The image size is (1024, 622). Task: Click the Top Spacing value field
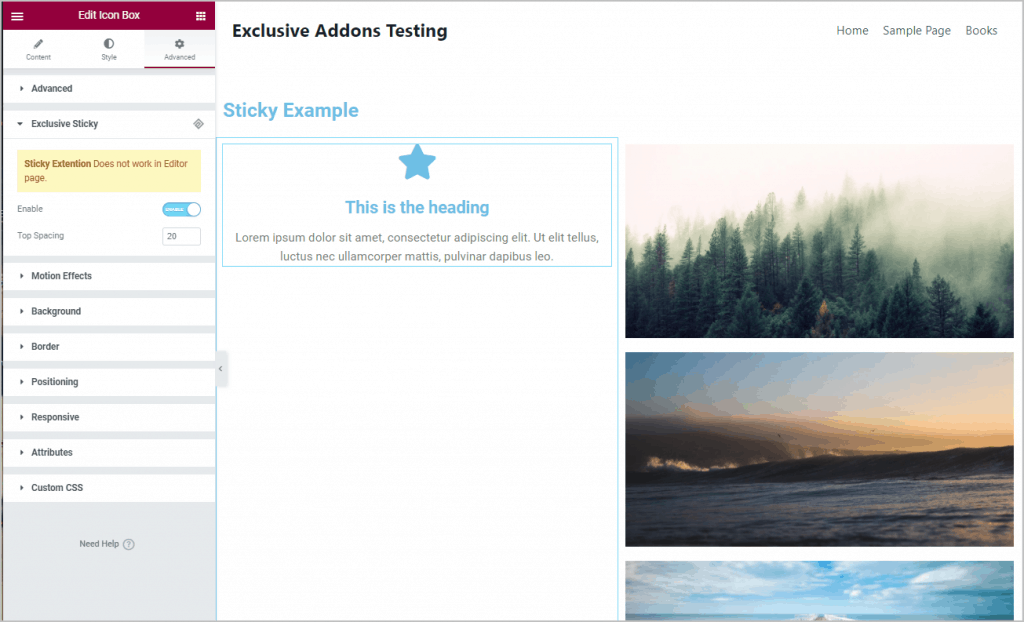(x=181, y=235)
